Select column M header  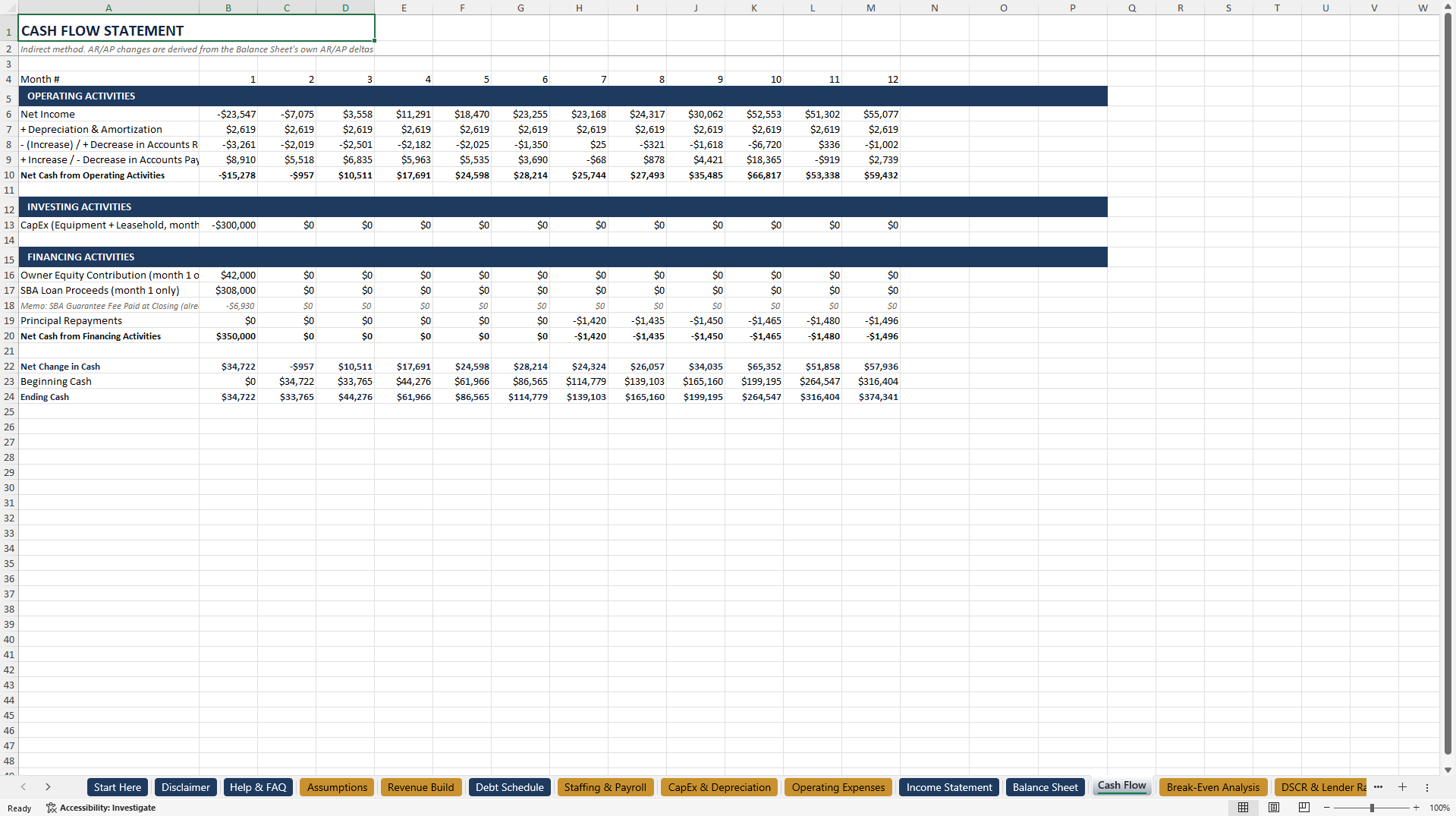click(871, 8)
